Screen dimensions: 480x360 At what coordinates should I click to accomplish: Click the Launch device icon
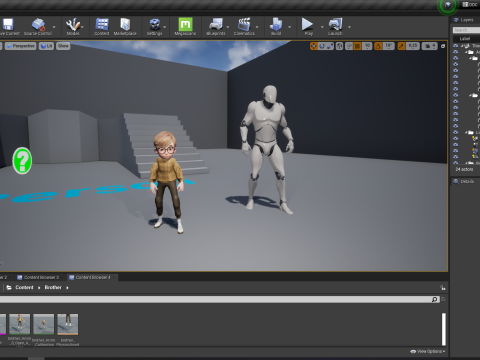pos(335,25)
